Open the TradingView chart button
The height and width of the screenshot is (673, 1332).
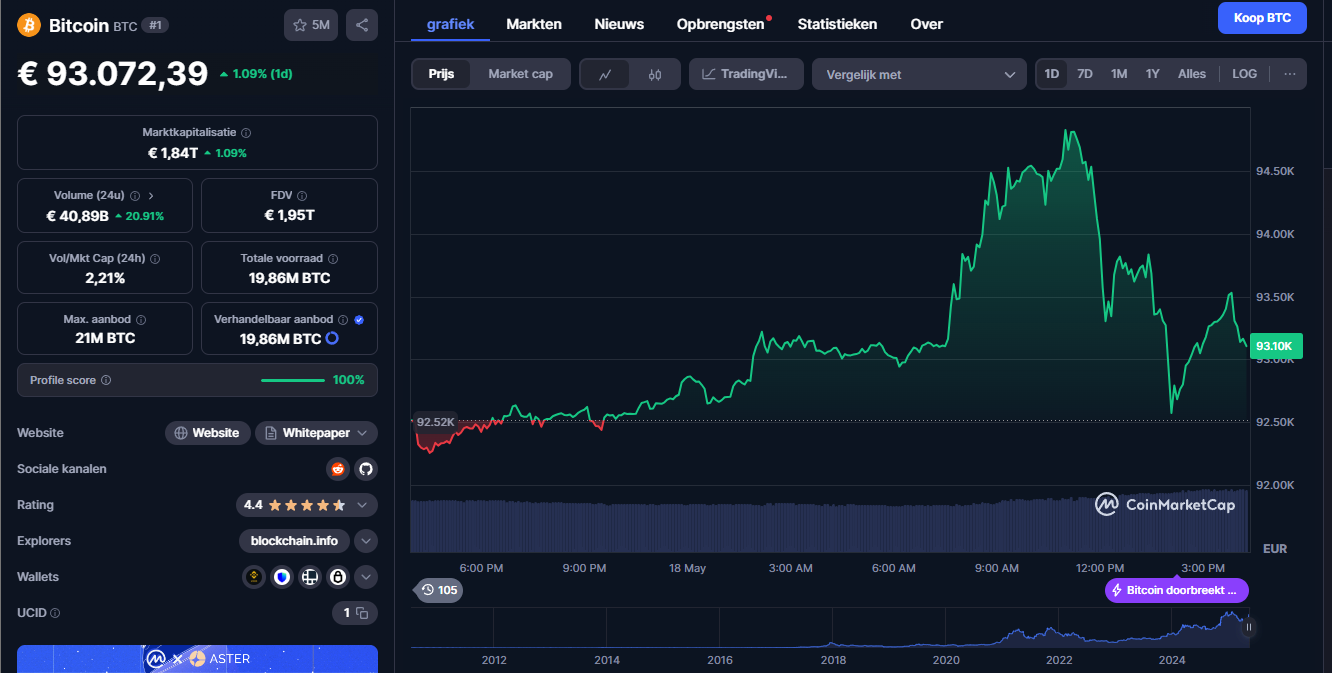point(746,74)
